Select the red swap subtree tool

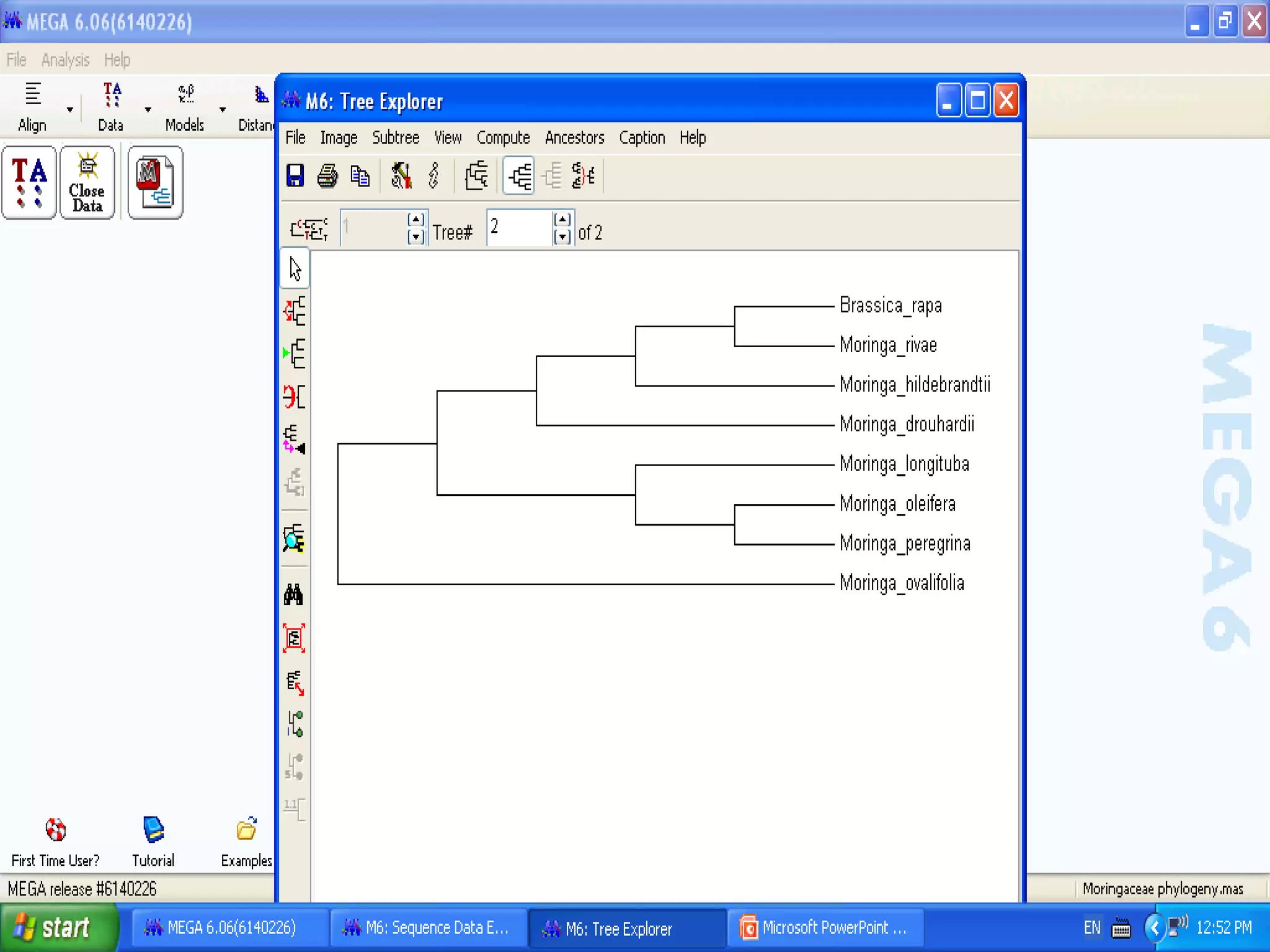click(295, 396)
